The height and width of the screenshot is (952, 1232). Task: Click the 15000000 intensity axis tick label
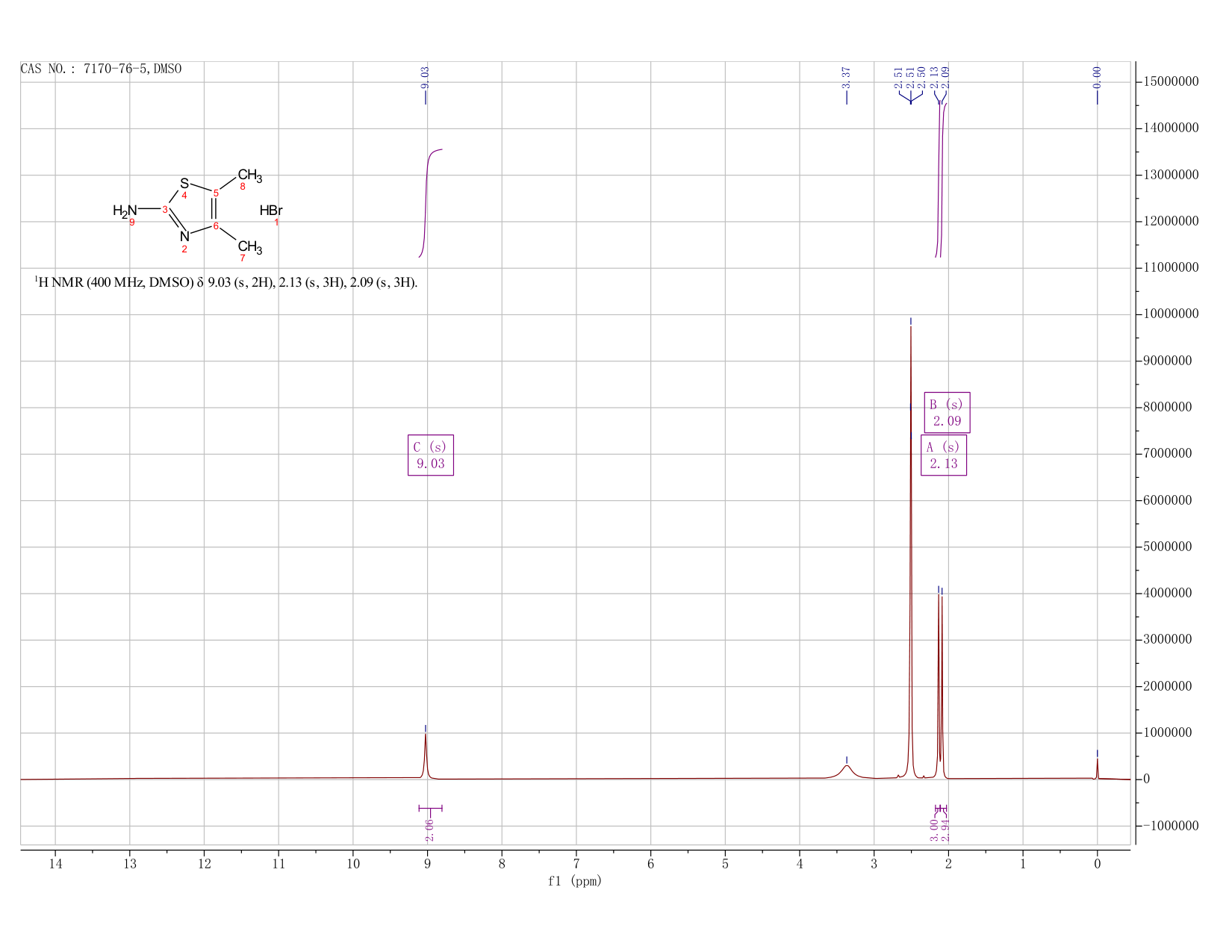point(1170,81)
